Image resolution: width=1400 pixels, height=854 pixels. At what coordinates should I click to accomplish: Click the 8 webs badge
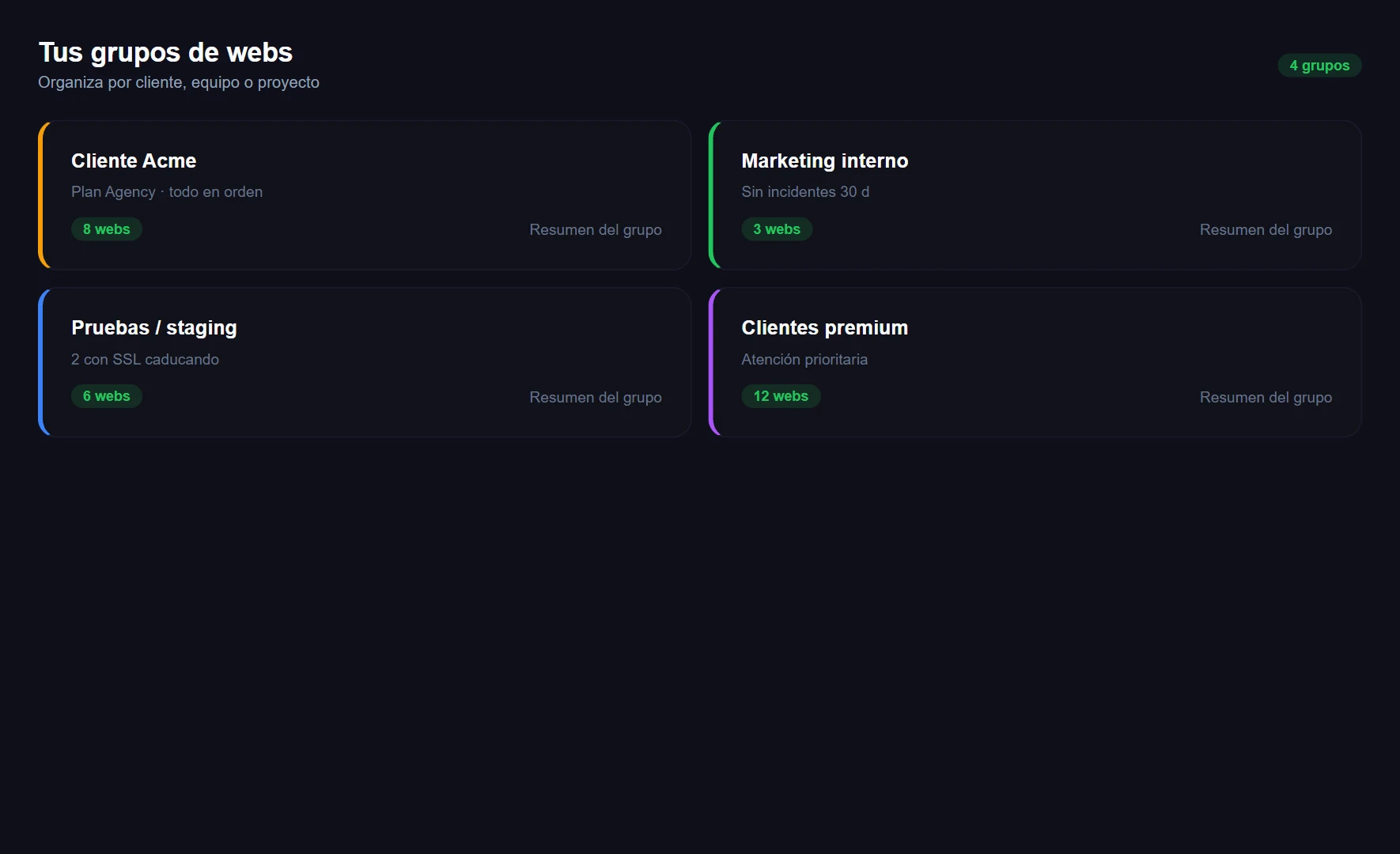[x=106, y=229]
